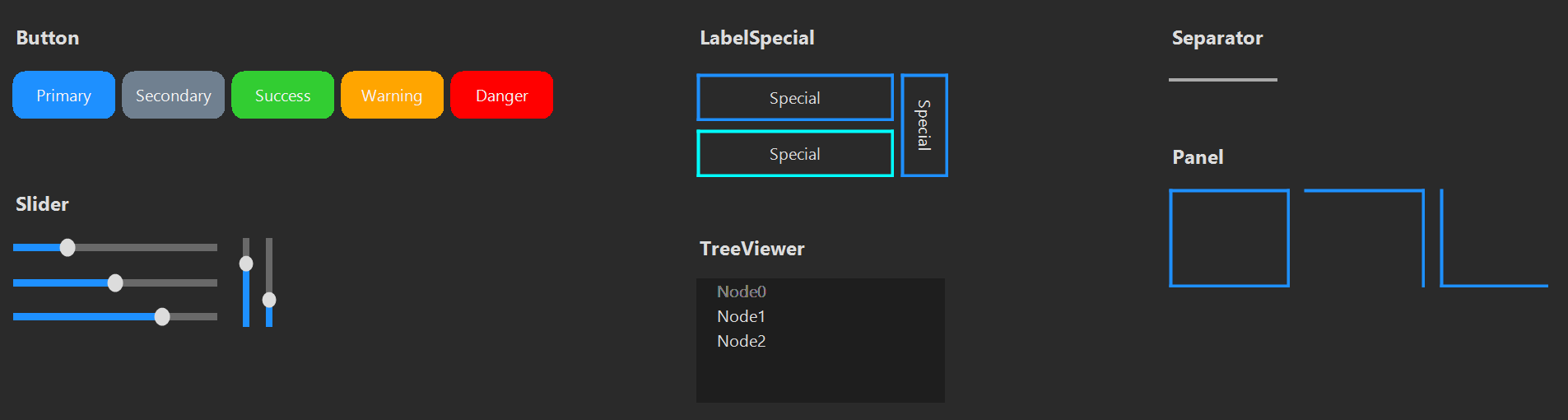Click the left vertical slider's thumb
The image size is (1568, 420).
pyautogui.click(x=246, y=264)
